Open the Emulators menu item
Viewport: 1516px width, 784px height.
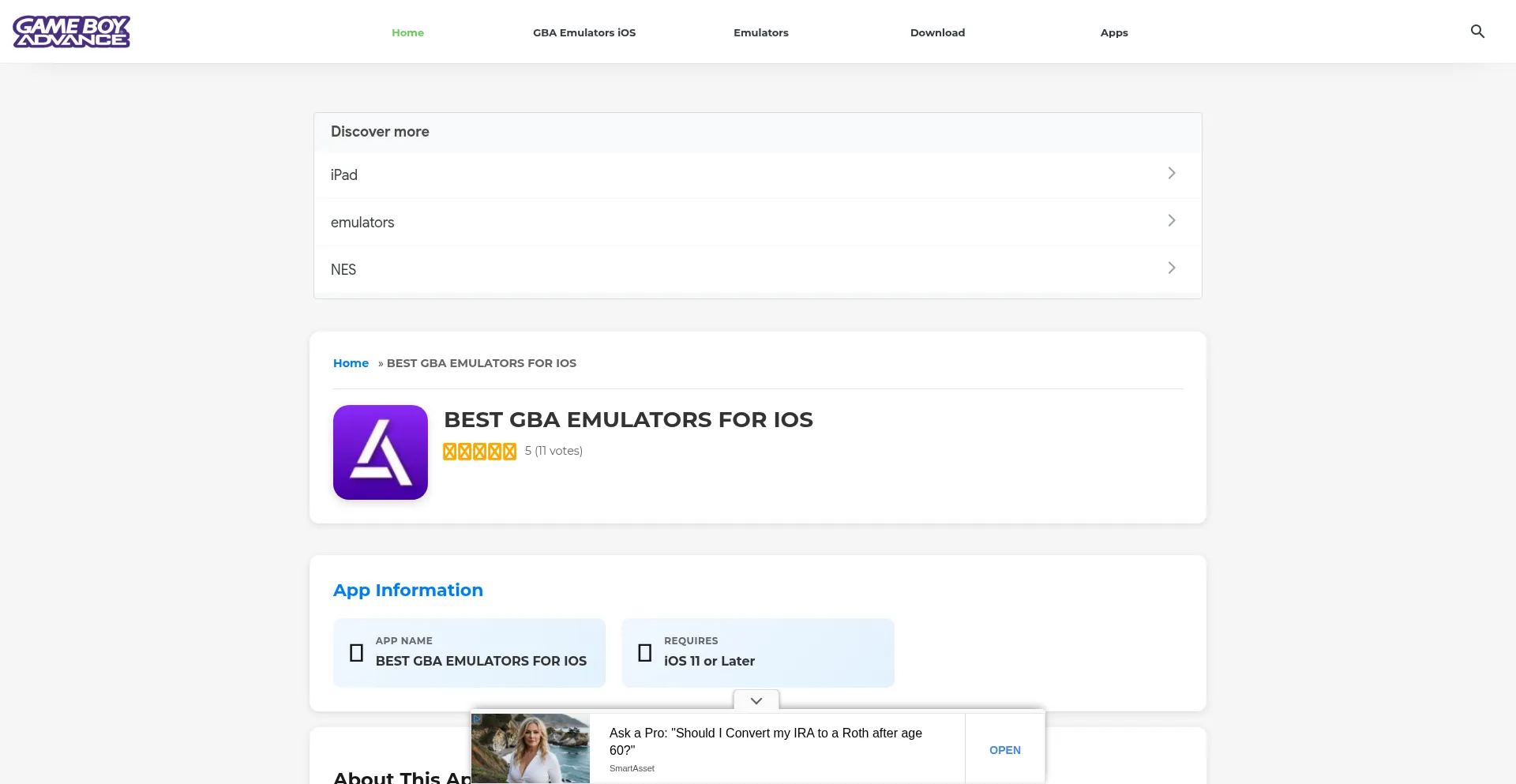tap(761, 32)
